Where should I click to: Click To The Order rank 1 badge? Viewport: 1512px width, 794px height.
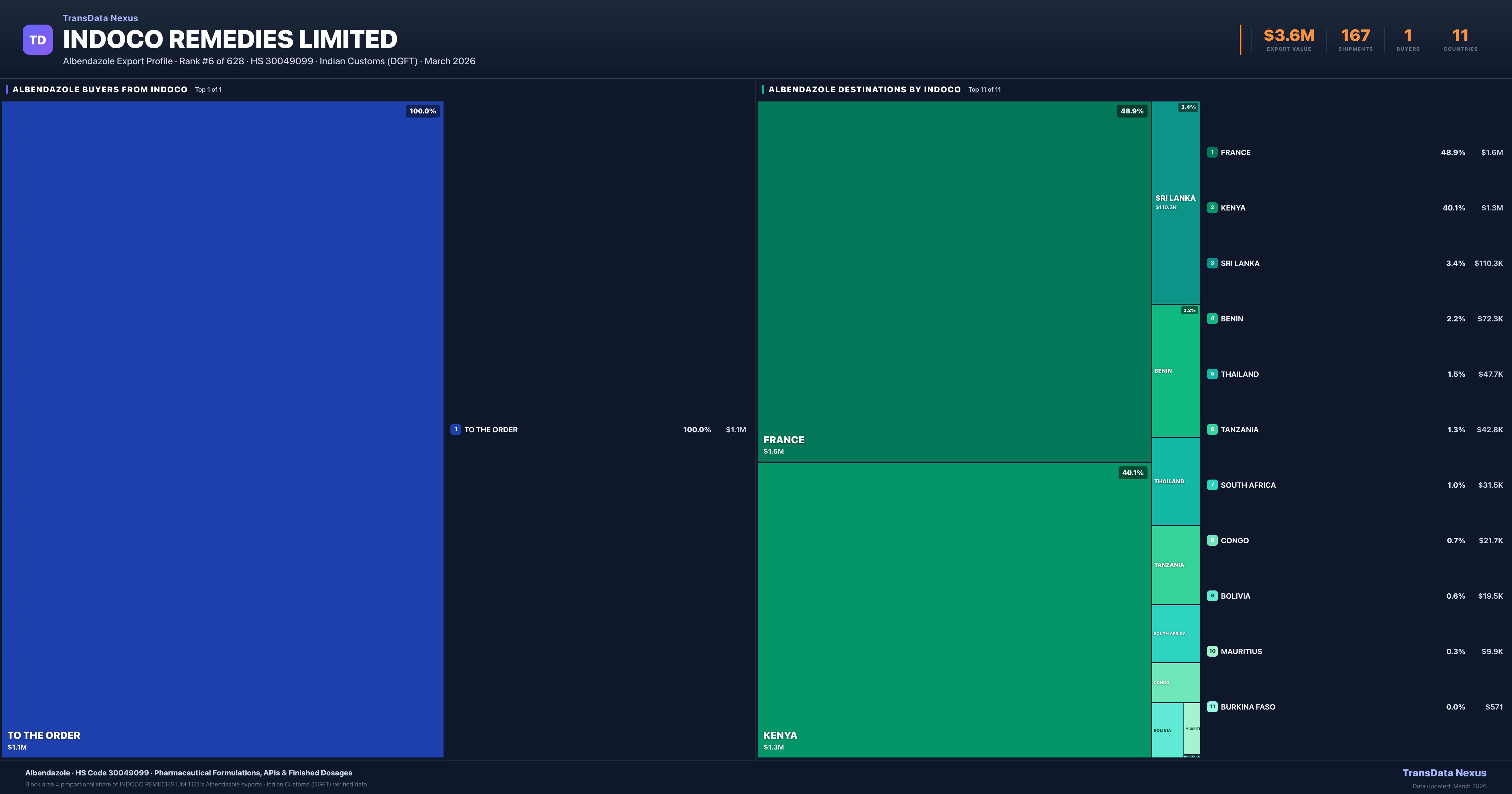point(455,430)
